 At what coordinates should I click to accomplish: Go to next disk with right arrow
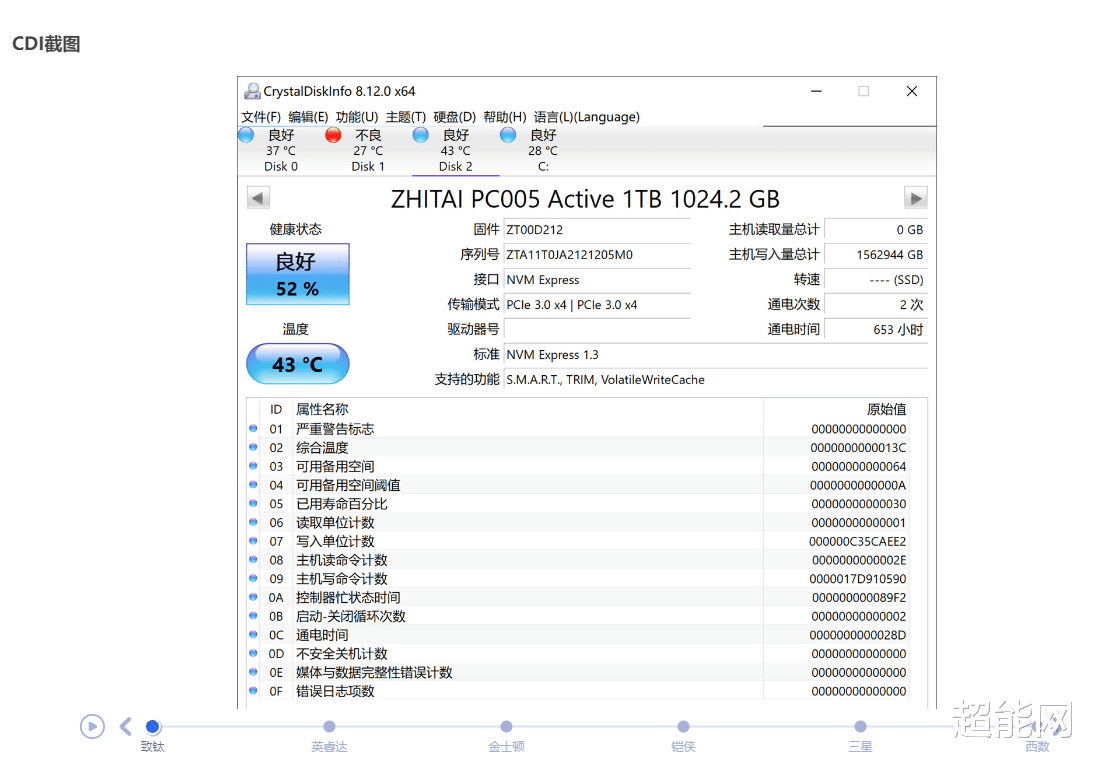916,198
